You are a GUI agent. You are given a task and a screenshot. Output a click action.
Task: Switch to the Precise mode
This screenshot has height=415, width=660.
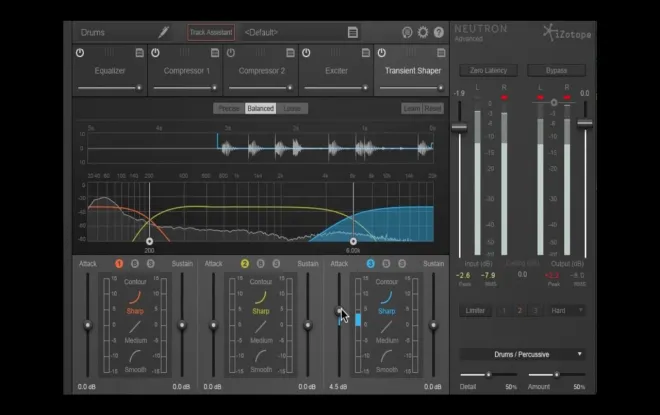pos(229,109)
